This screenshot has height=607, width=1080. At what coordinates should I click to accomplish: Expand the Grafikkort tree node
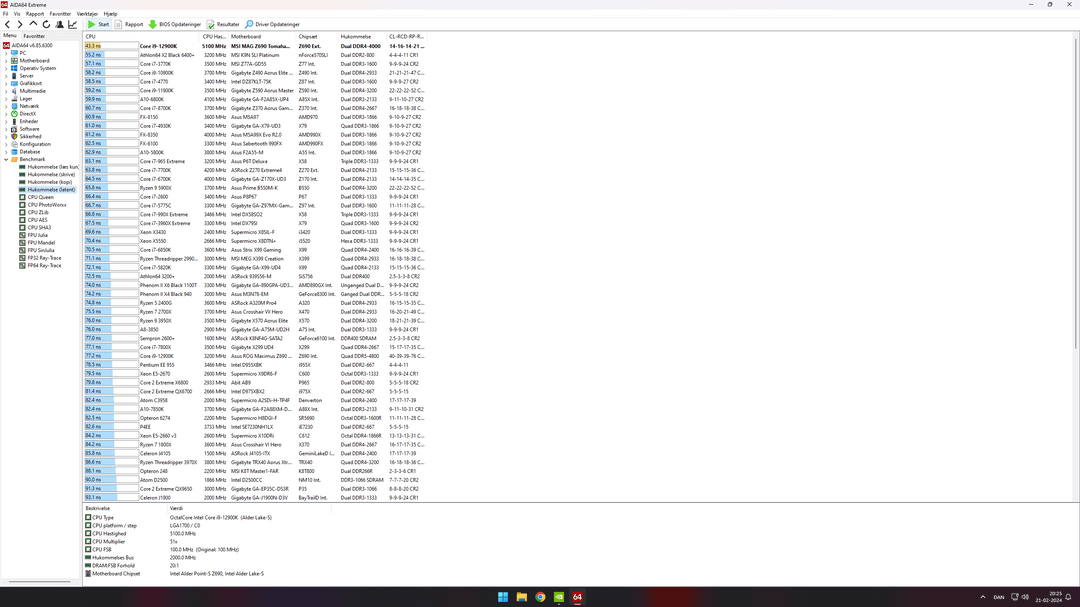coord(6,83)
